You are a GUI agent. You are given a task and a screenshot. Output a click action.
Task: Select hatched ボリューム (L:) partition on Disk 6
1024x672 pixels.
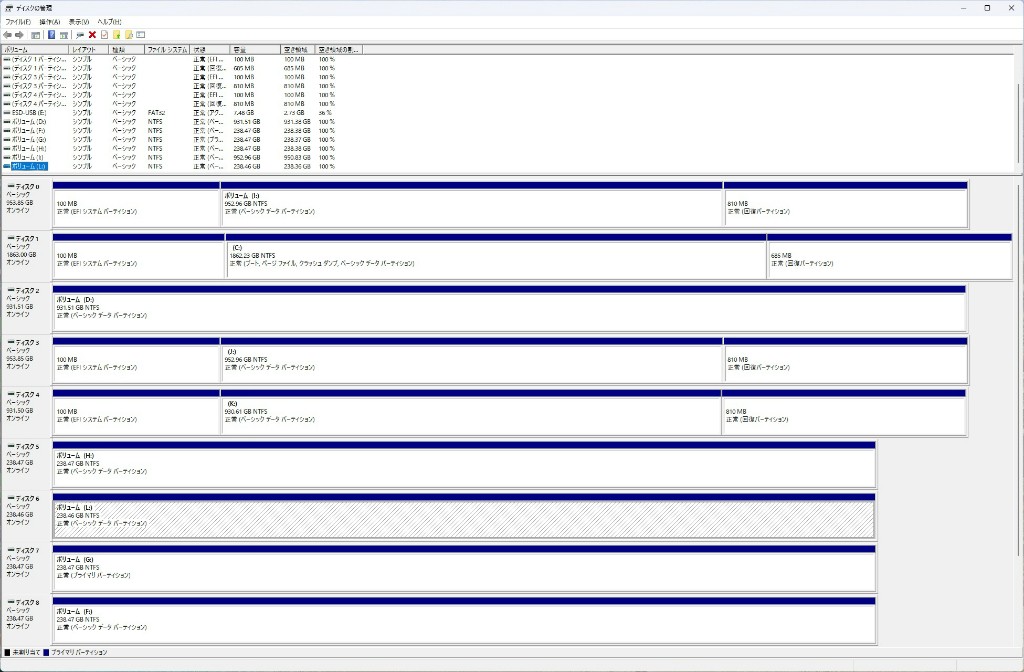[x=464, y=517]
